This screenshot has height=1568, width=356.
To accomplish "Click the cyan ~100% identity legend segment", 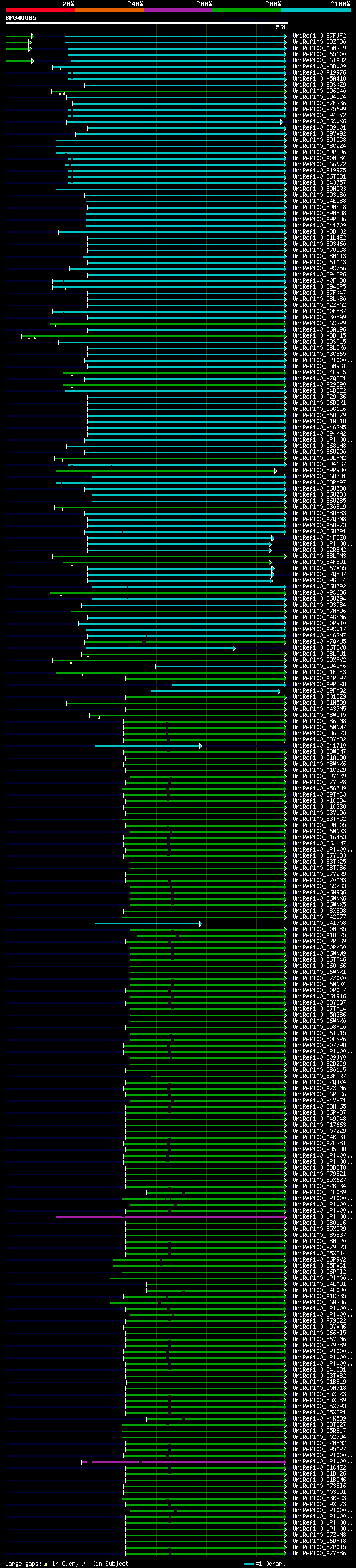I will 315,10.
